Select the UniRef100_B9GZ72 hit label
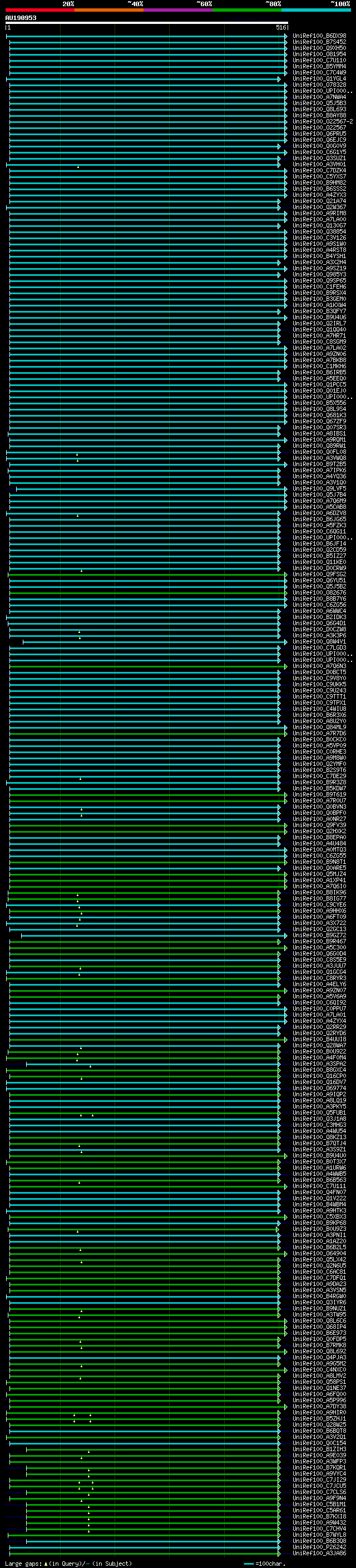356x1568 pixels. coord(319,936)
